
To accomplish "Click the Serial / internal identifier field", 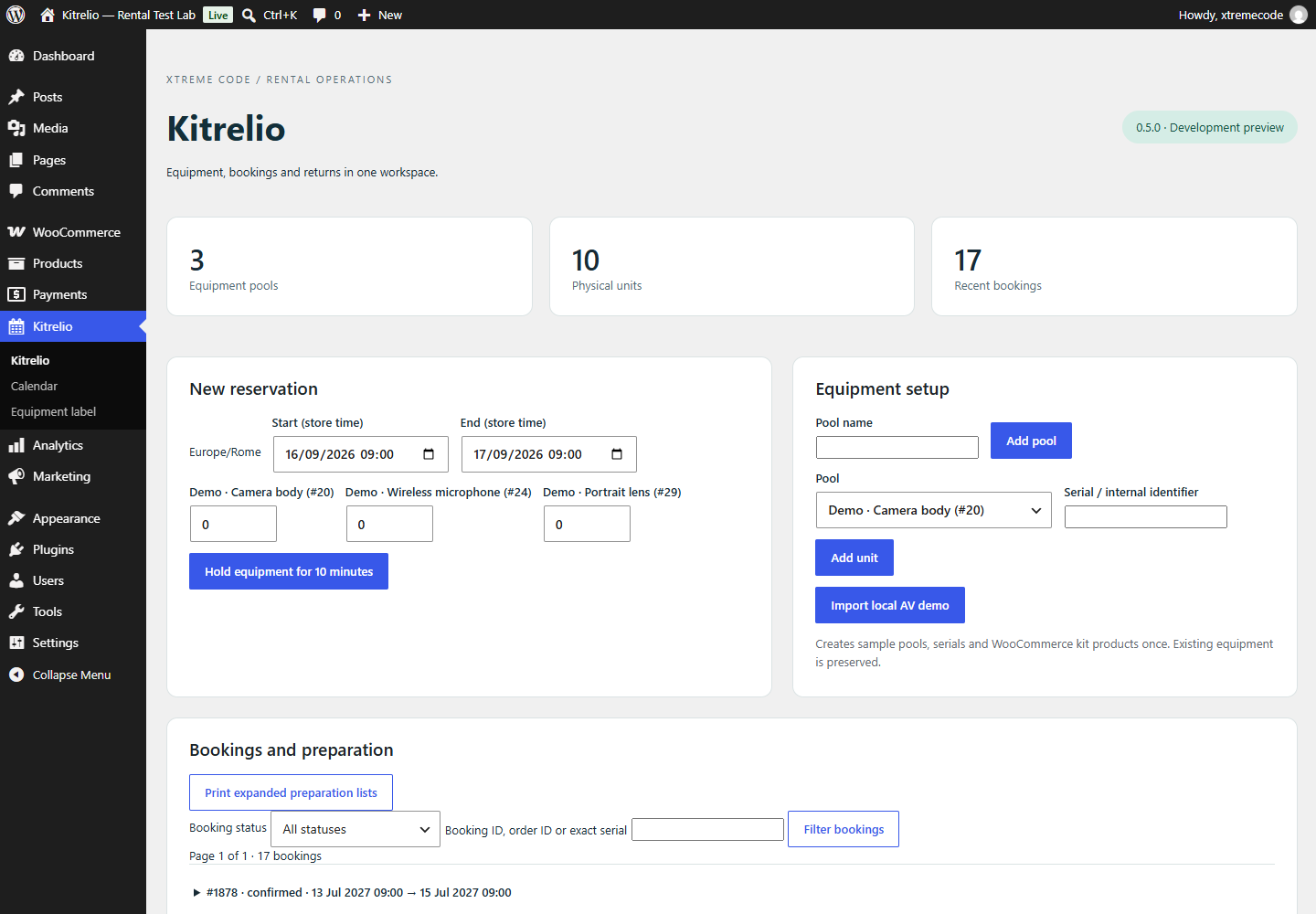I will (x=1146, y=516).
